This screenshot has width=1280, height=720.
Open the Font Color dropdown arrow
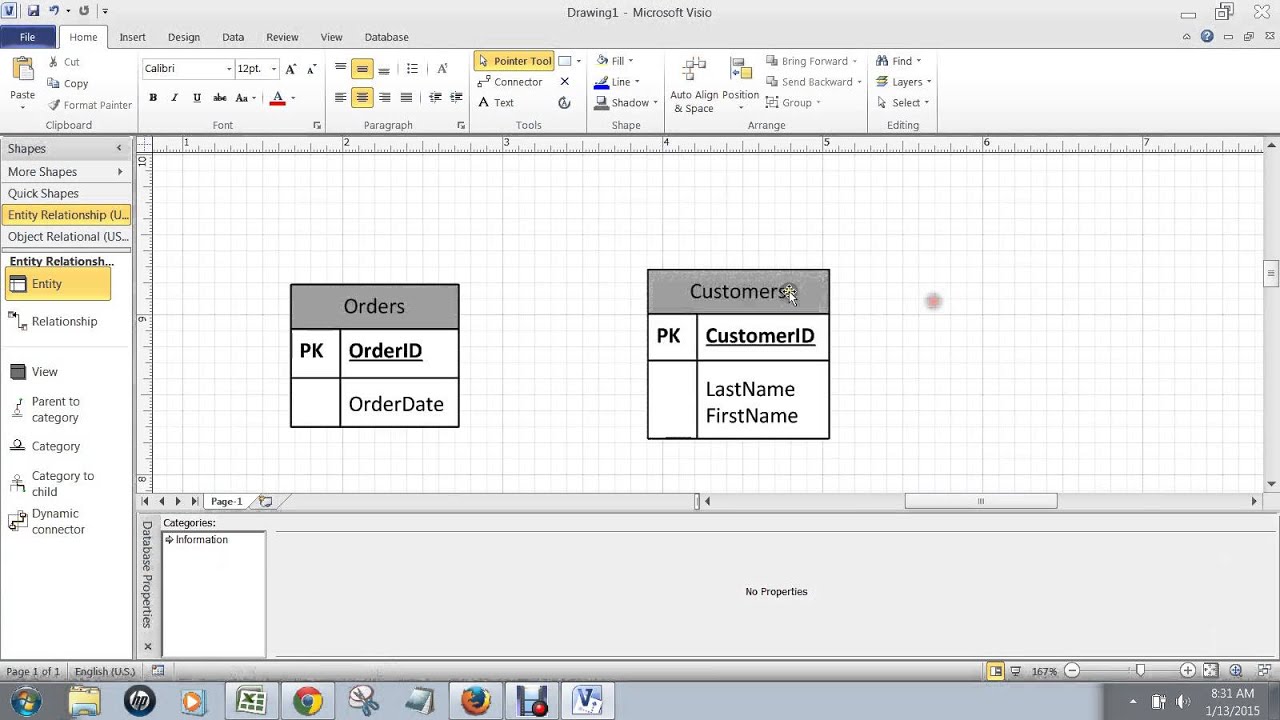click(292, 98)
